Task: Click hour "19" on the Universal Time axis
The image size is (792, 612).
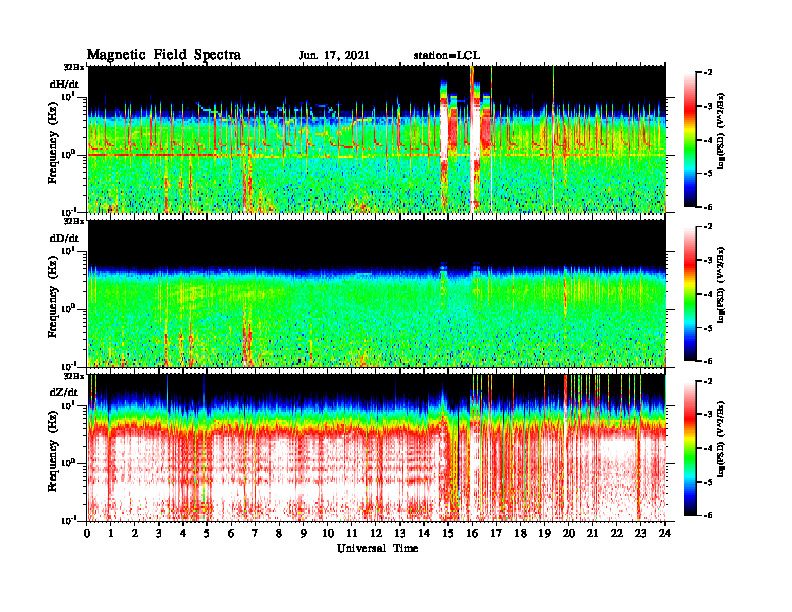Action: tap(544, 534)
